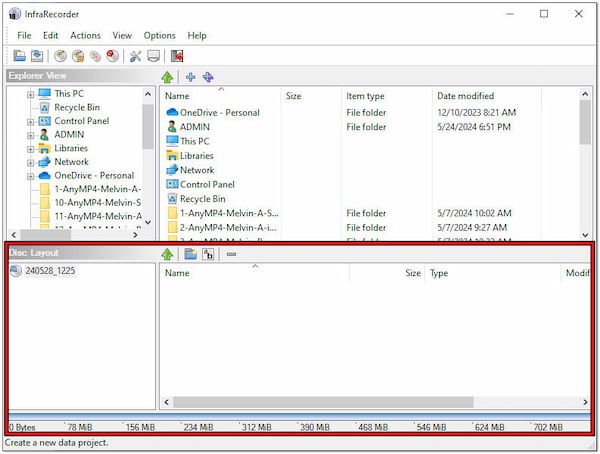Select 11-AnyMP4-Melvin-A folder in tree
The height and width of the screenshot is (454, 600).
point(98,216)
